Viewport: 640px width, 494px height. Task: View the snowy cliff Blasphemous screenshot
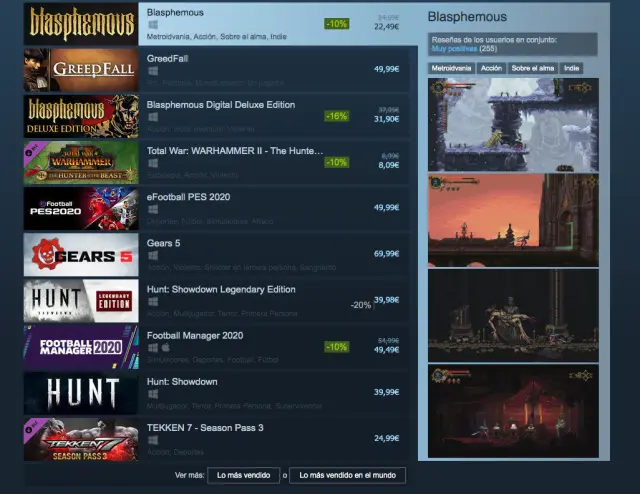point(513,125)
